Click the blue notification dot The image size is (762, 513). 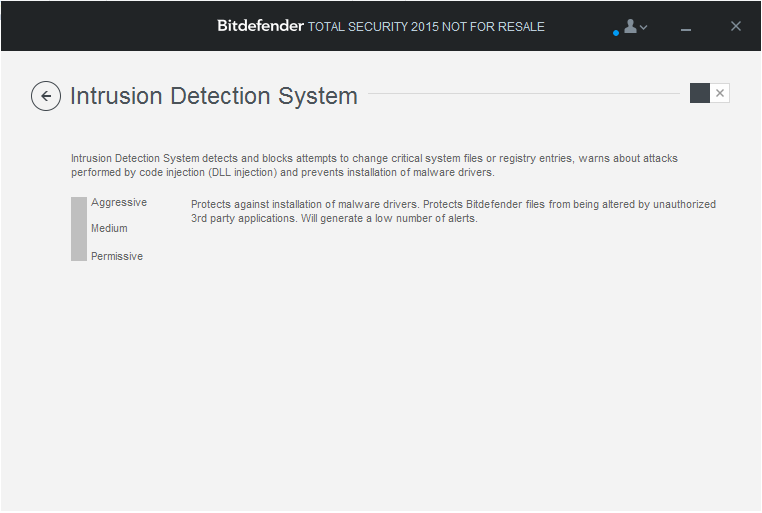[616, 33]
